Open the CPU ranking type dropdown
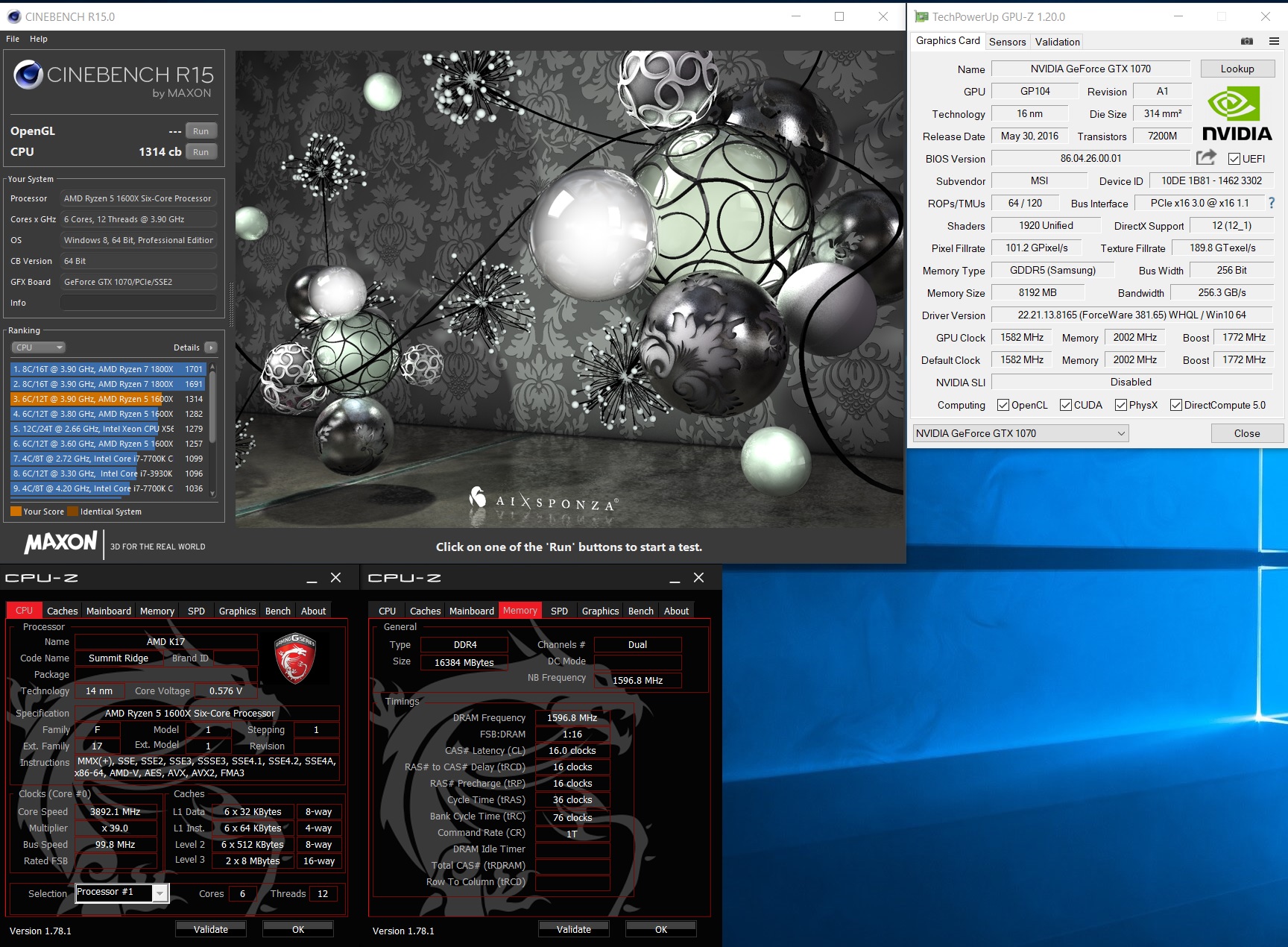1288x947 pixels. point(39,347)
